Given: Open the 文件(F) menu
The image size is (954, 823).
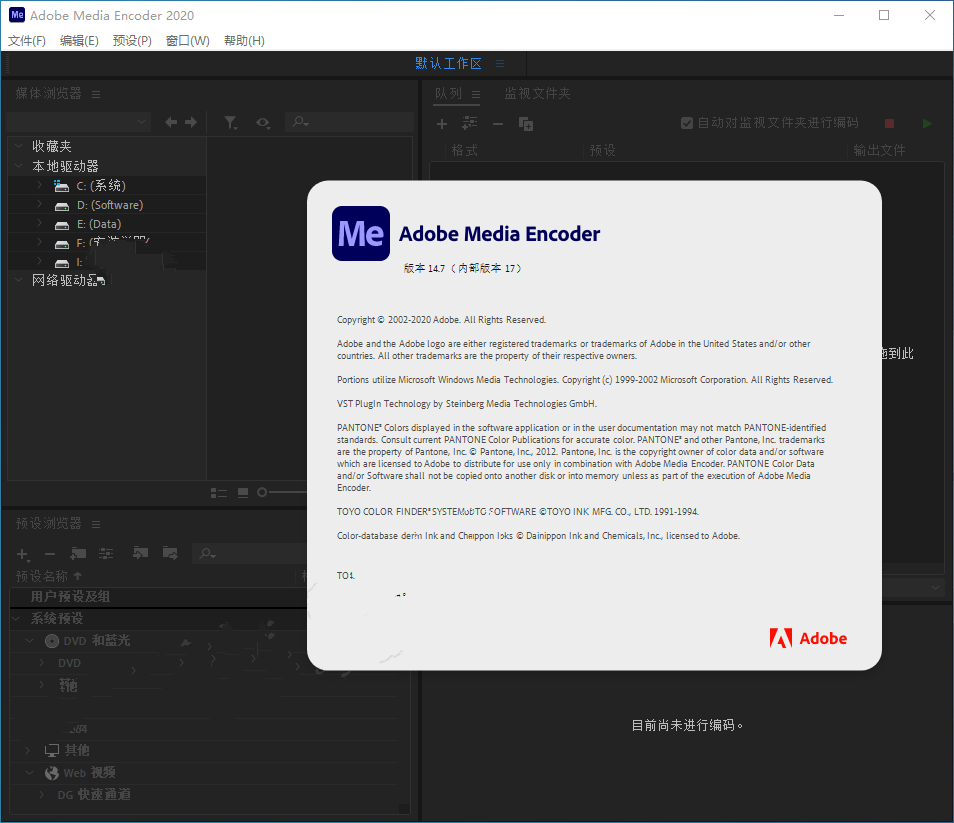Looking at the screenshot, I should pos(27,41).
